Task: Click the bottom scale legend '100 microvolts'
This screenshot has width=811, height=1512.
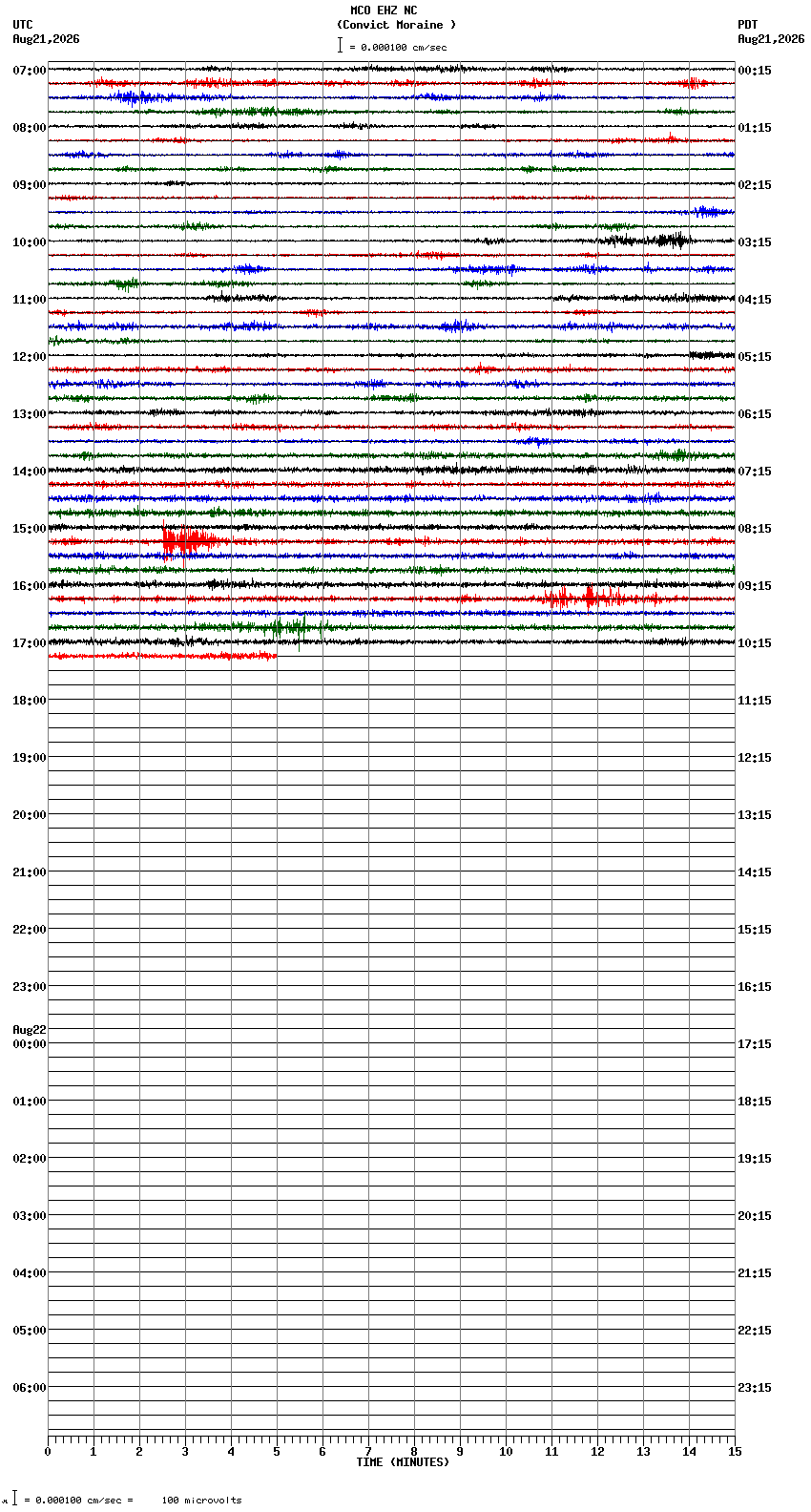Action: tap(201, 1501)
